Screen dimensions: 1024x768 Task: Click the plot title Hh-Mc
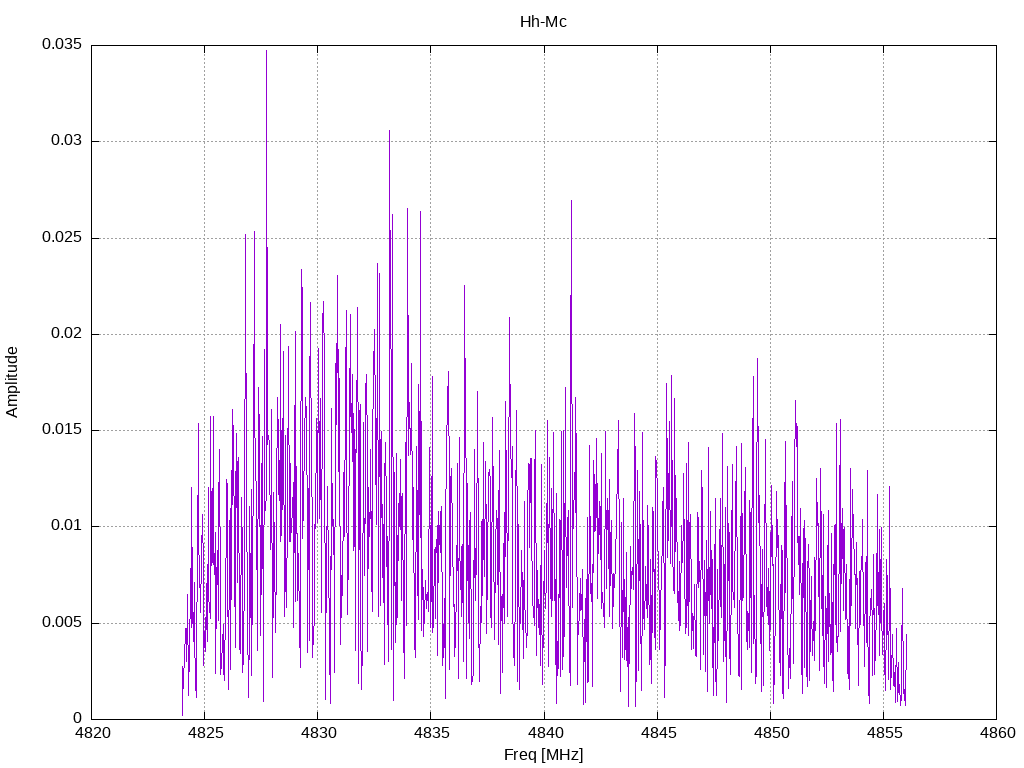[x=543, y=22]
